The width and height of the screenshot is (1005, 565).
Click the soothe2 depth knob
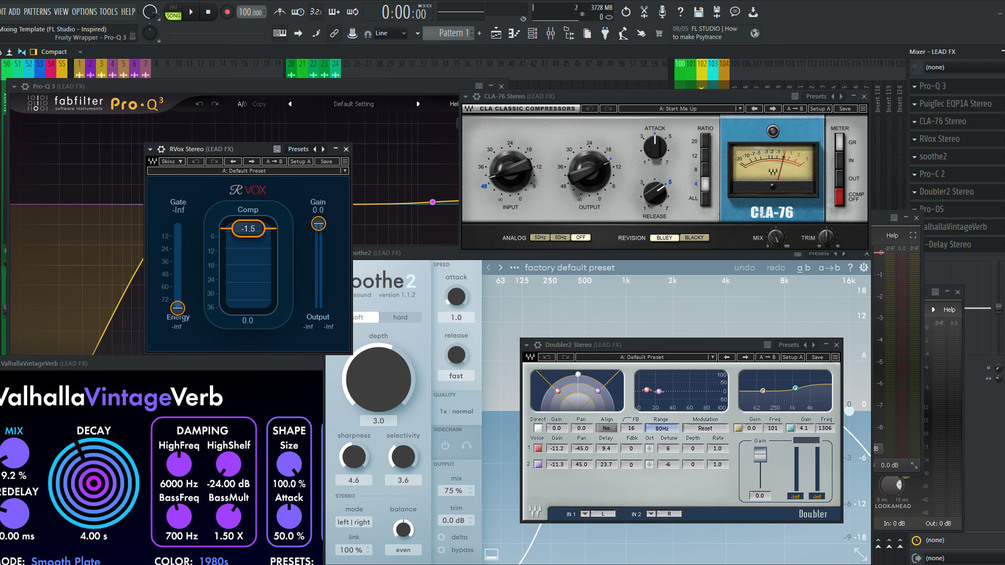[378, 379]
